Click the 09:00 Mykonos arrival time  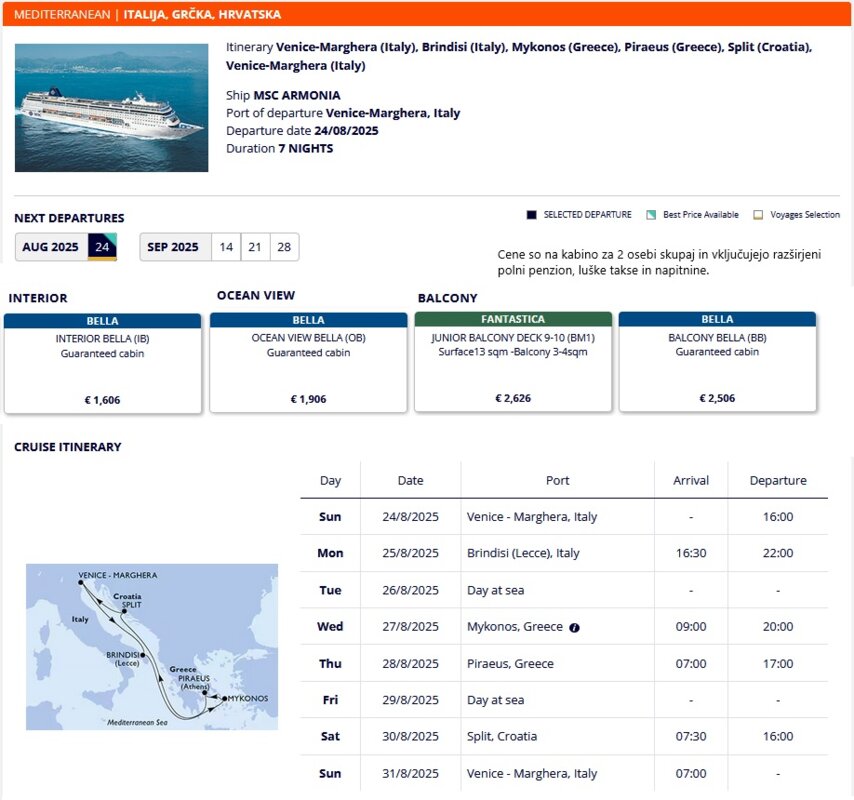point(691,627)
